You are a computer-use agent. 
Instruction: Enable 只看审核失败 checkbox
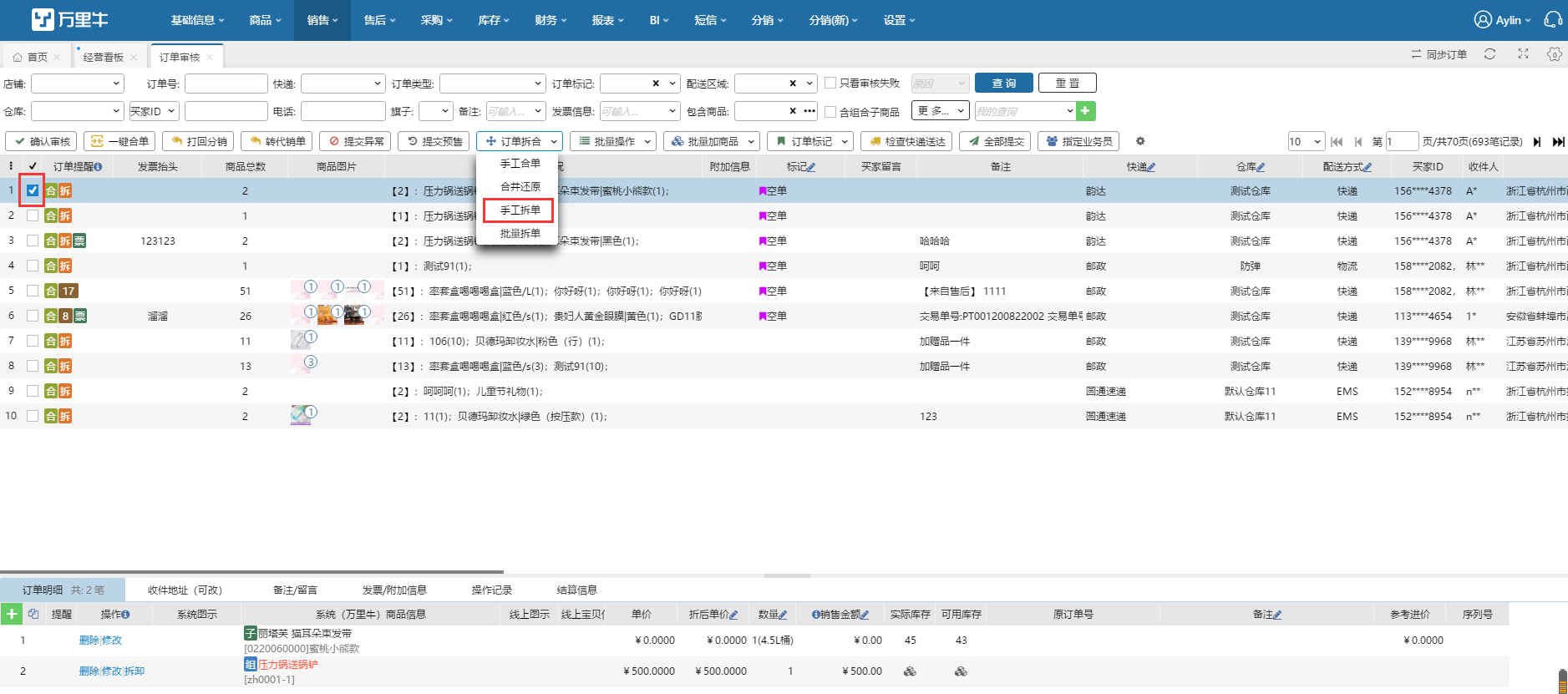point(830,83)
